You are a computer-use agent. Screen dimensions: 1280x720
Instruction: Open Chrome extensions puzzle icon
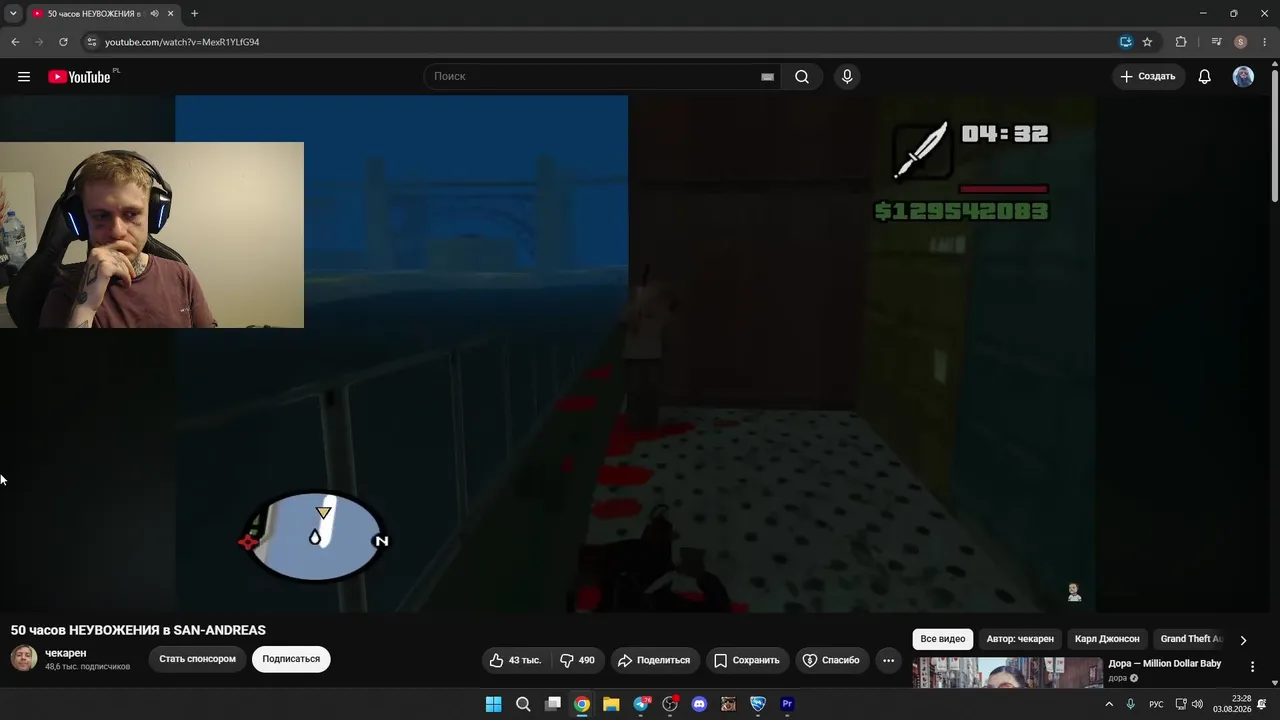pyautogui.click(x=1181, y=42)
